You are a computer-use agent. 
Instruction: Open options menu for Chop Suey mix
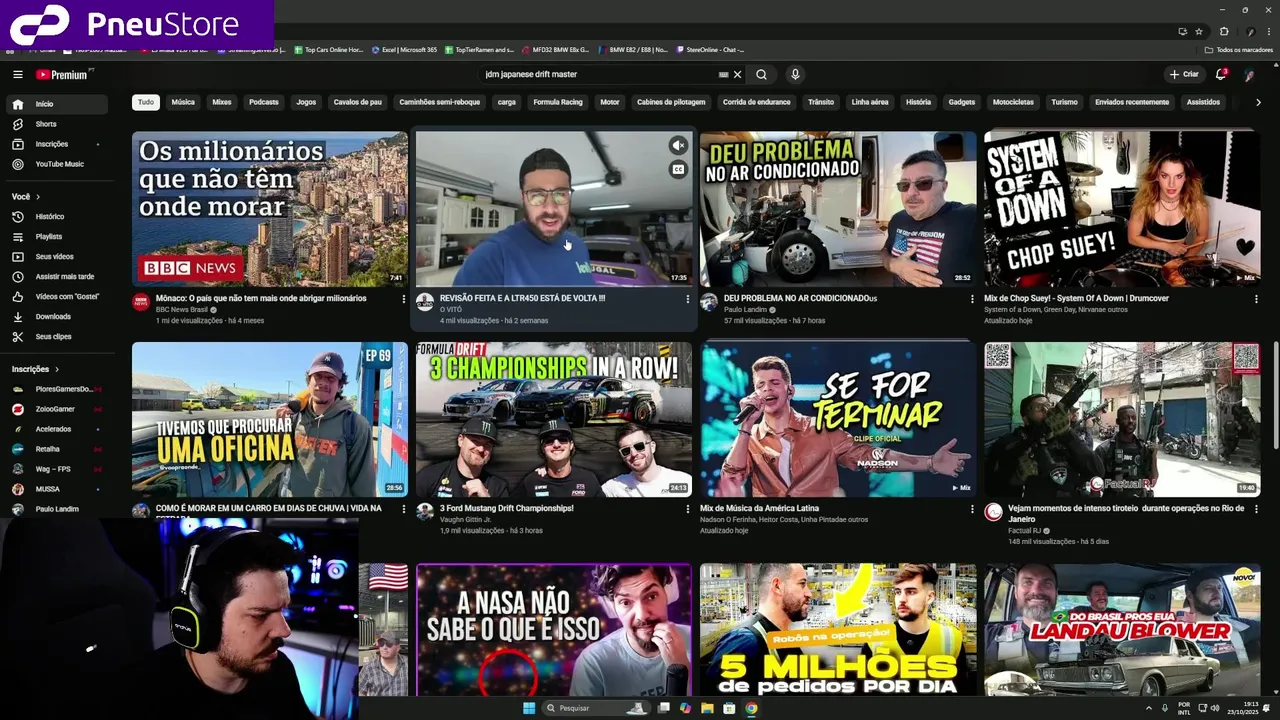[1256, 299]
